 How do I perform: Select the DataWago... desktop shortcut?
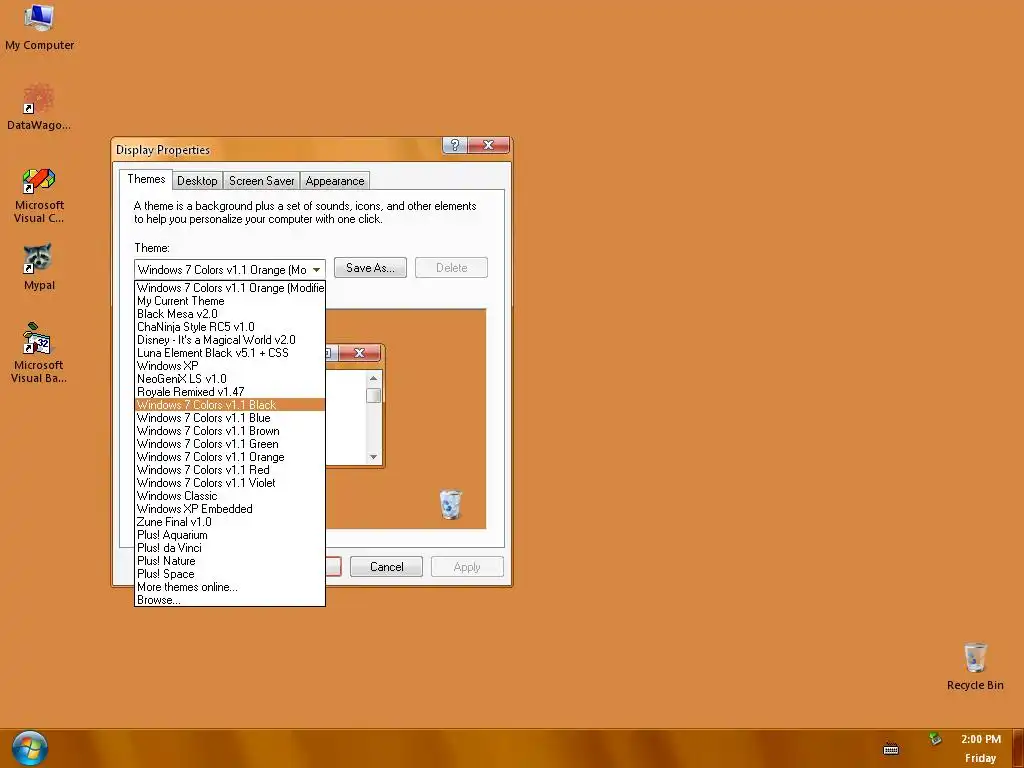39,106
